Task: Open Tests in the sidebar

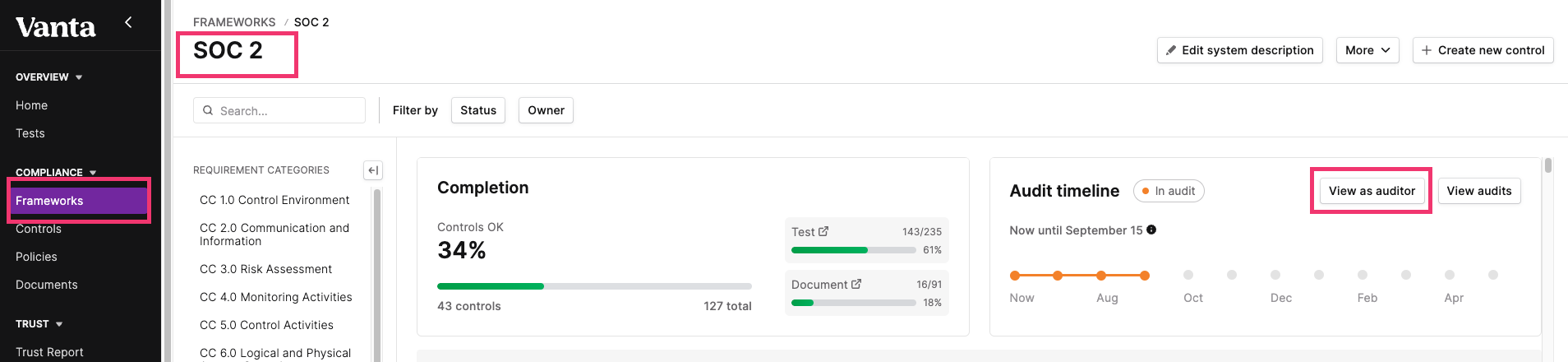Action: pyautogui.click(x=30, y=133)
